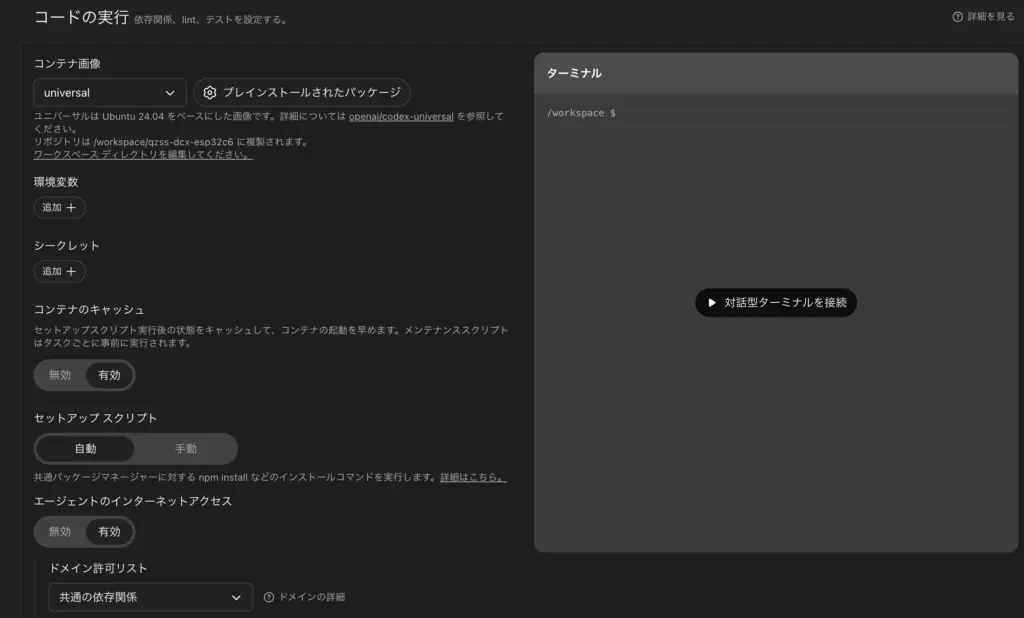Enable container cache with 有効
Image resolution: width=1024 pixels, height=618 pixels.
109,375
